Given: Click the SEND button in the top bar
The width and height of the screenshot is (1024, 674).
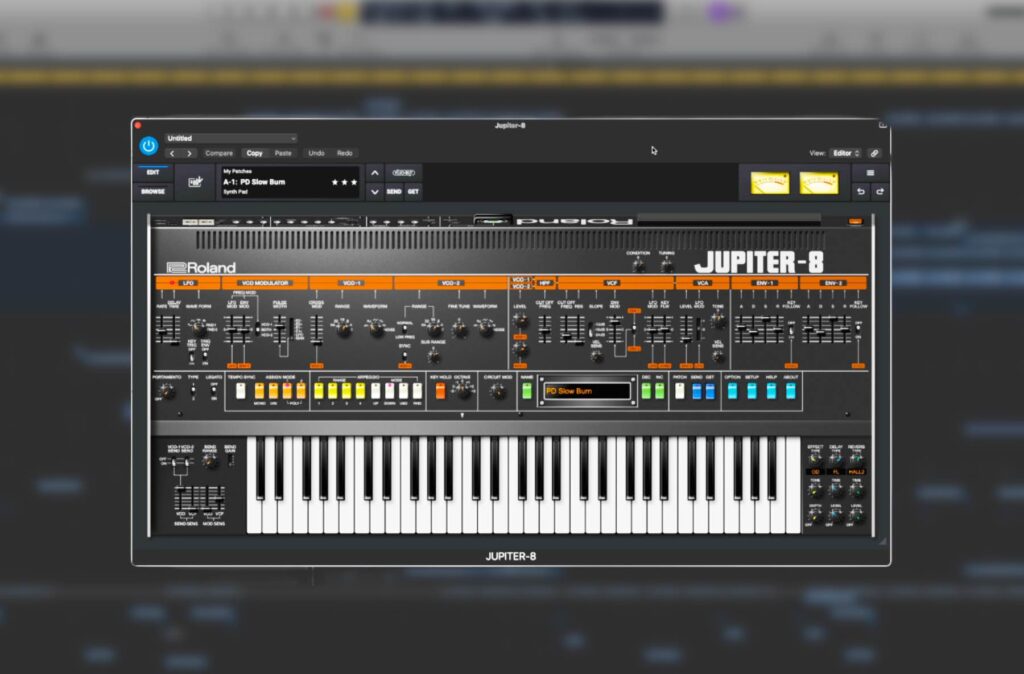Looking at the screenshot, I should [394, 192].
